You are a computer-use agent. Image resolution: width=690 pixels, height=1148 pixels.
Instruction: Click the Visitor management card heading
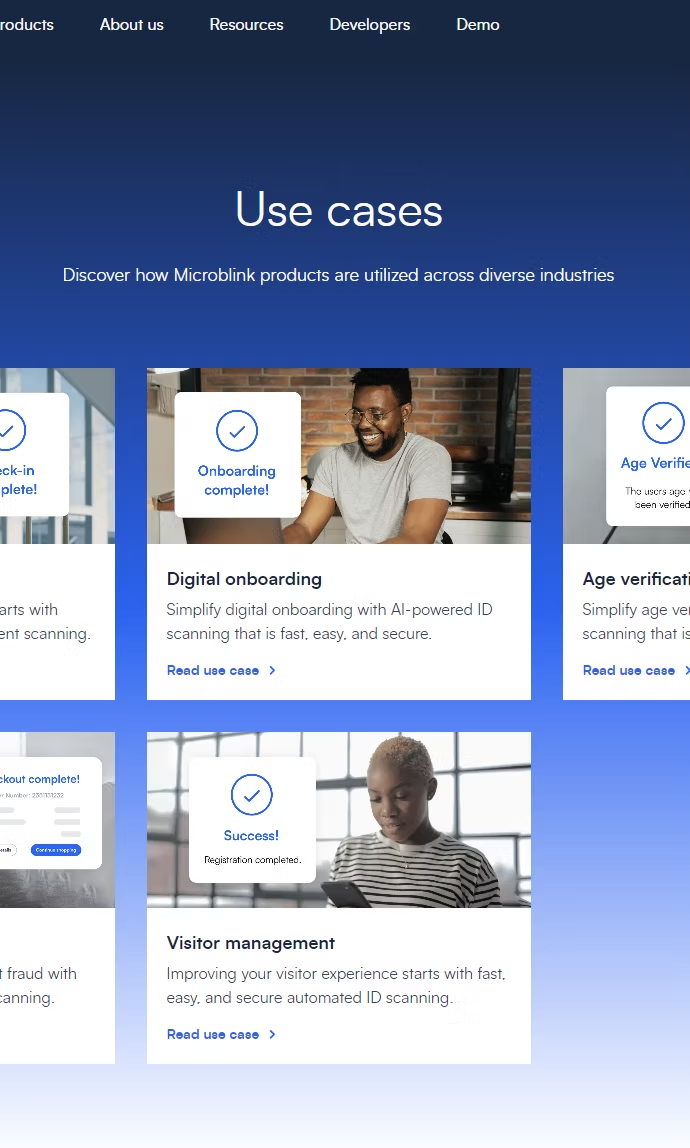[x=251, y=943]
